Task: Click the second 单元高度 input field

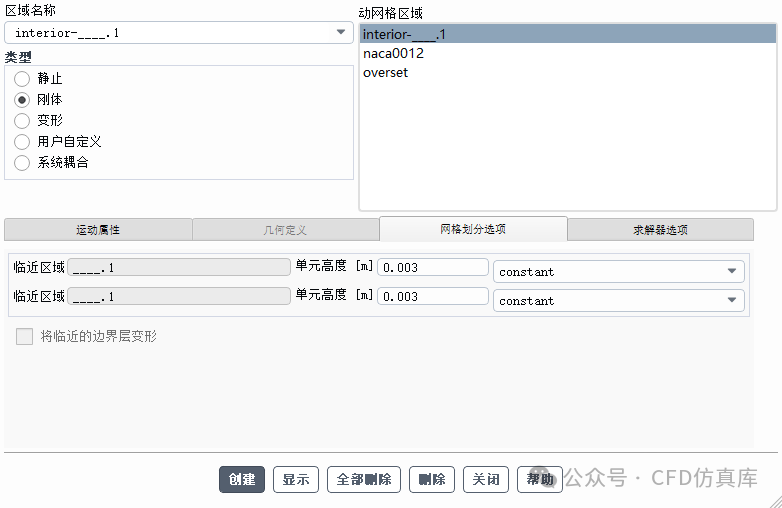Action: (x=433, y=296)
